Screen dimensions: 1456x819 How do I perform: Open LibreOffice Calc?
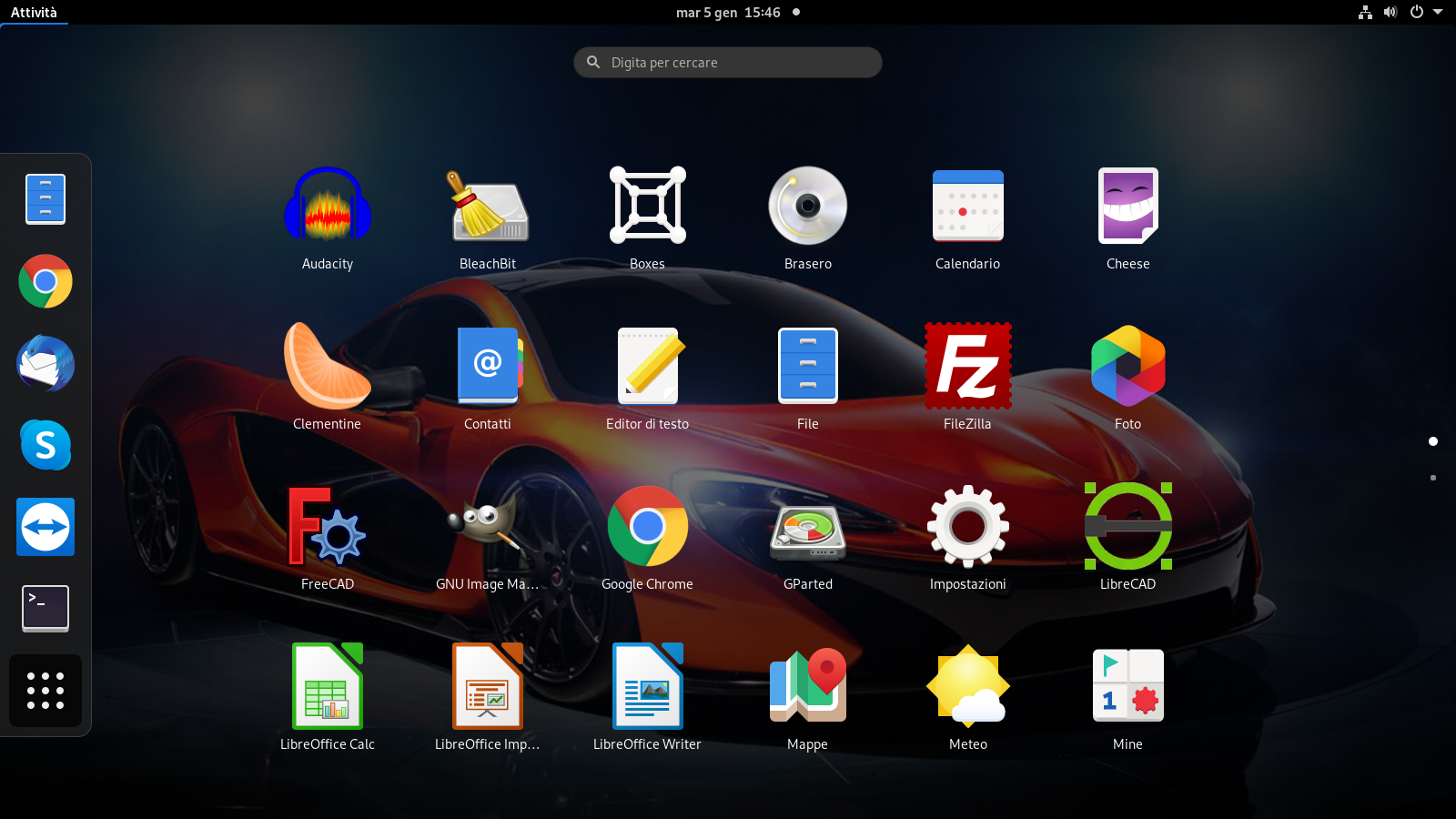click(x=328, y=698)
